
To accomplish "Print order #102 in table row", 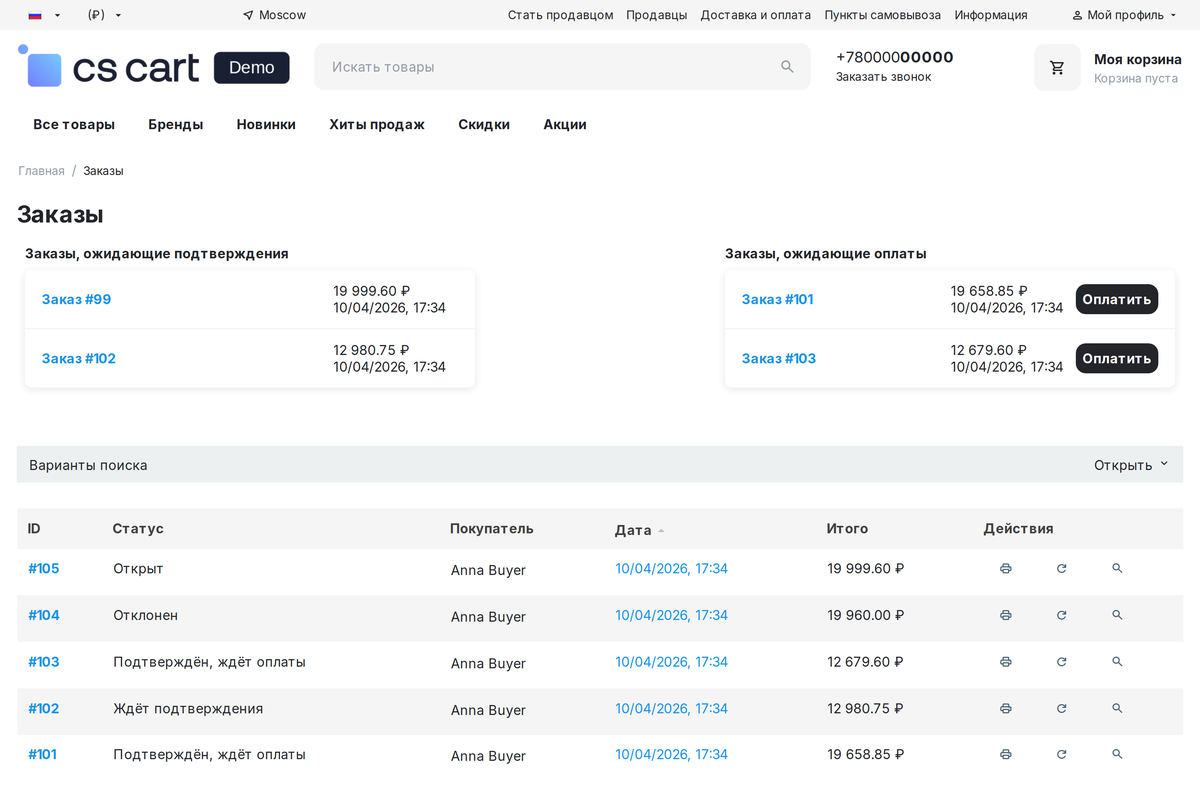I will point(1005,709).
